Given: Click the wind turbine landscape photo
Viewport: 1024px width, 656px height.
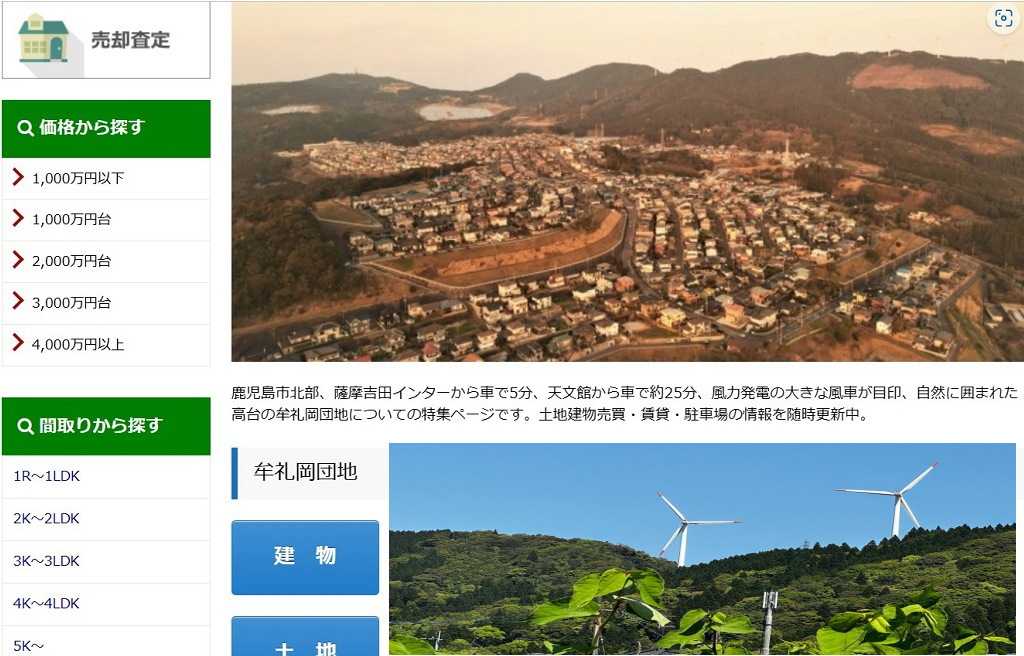Looking at the screenshot, I should point(703,549).
